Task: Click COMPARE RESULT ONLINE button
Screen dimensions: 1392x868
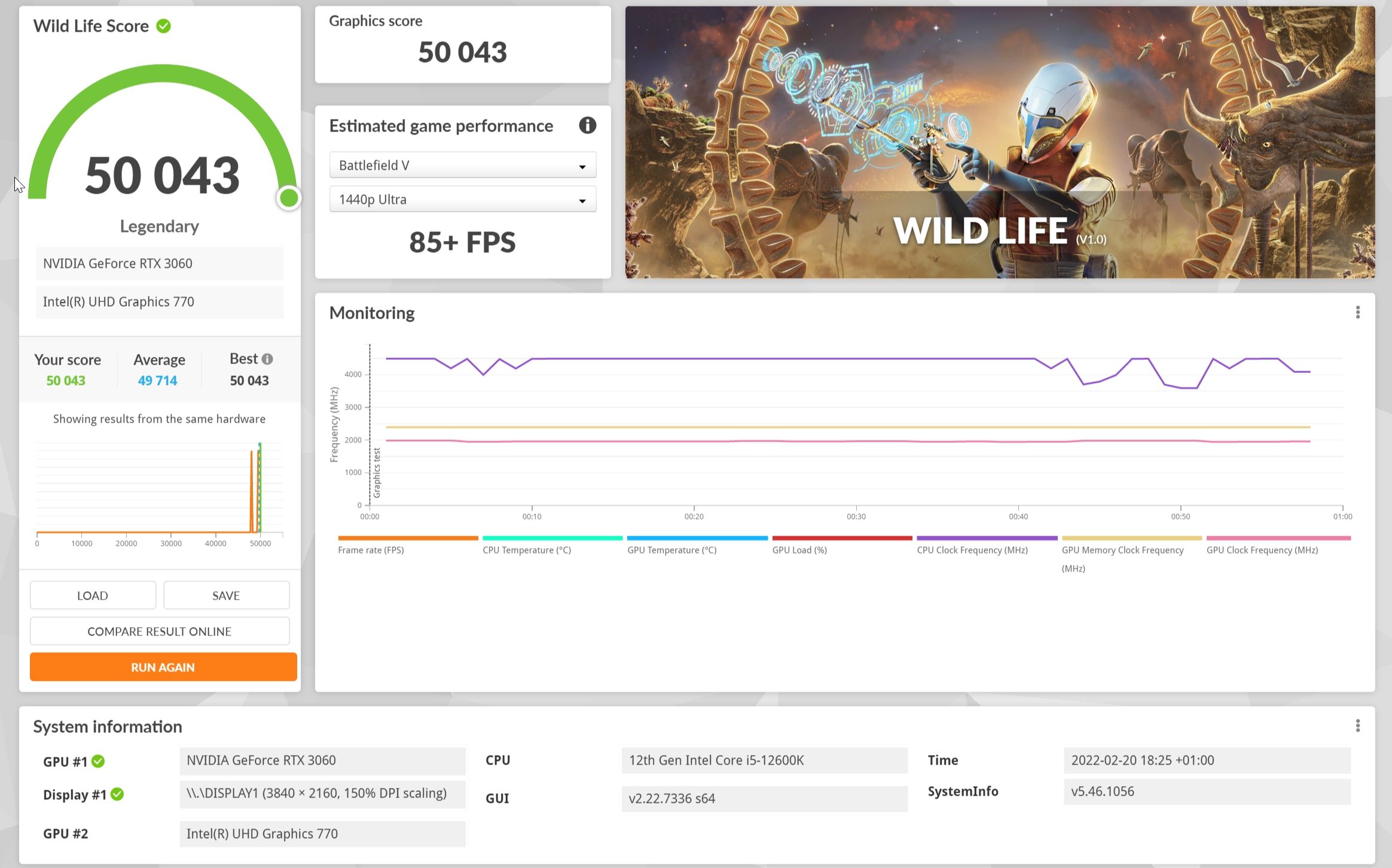Action: click(x=160, y=631)
